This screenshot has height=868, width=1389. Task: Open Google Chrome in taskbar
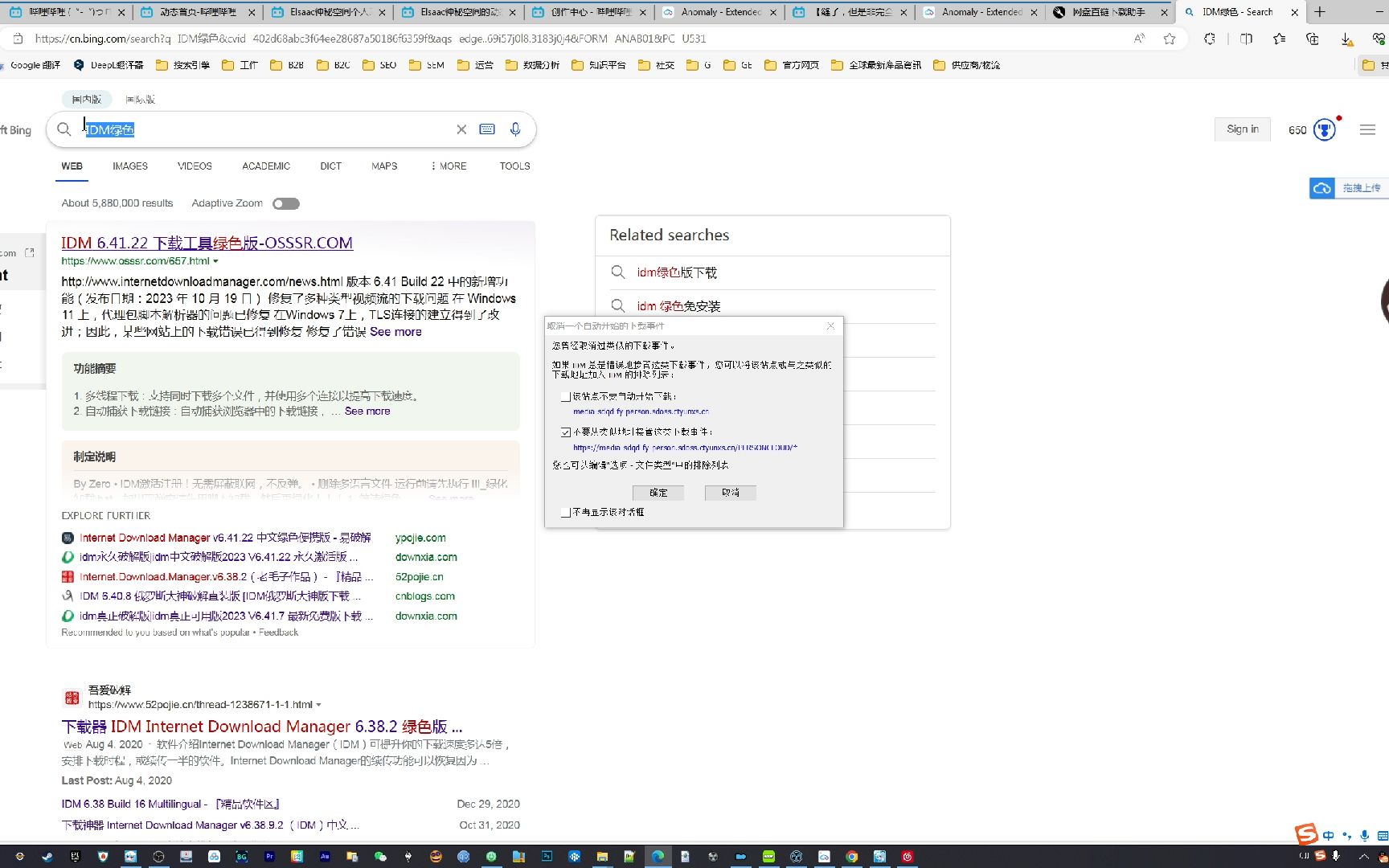852,857
